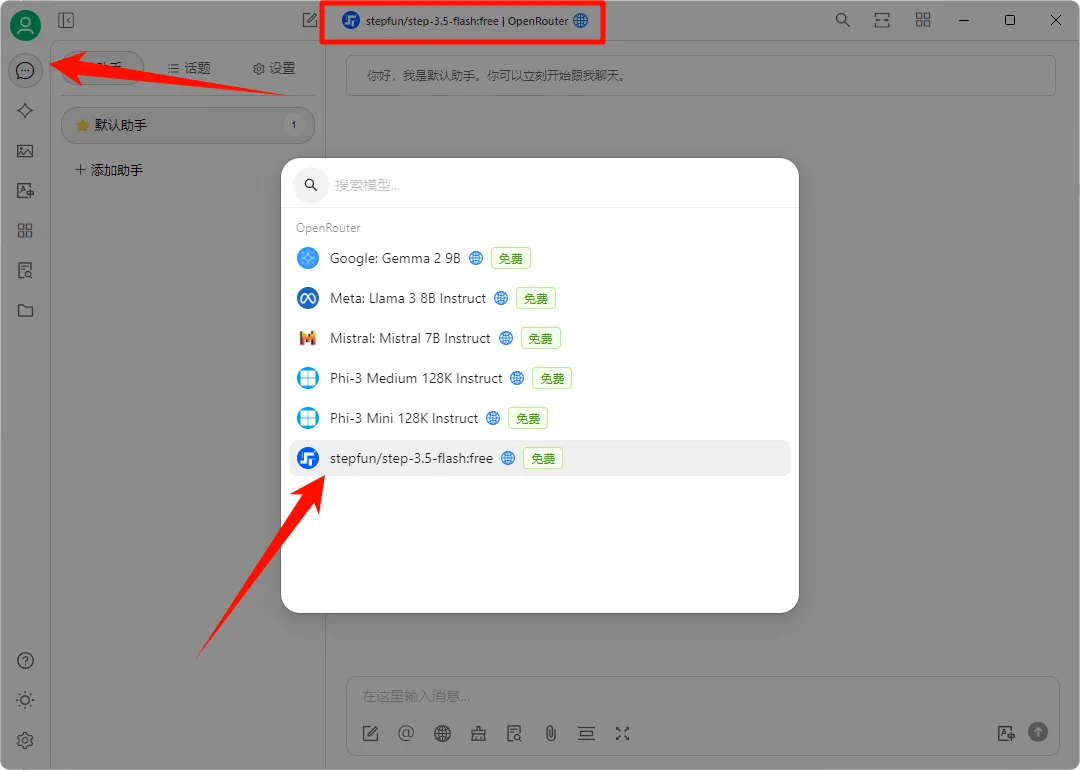Viewport: 1080px width, 770px height.
Task: Select the Google: Gemma 2 9B model
Action: [x=540, y=258]
